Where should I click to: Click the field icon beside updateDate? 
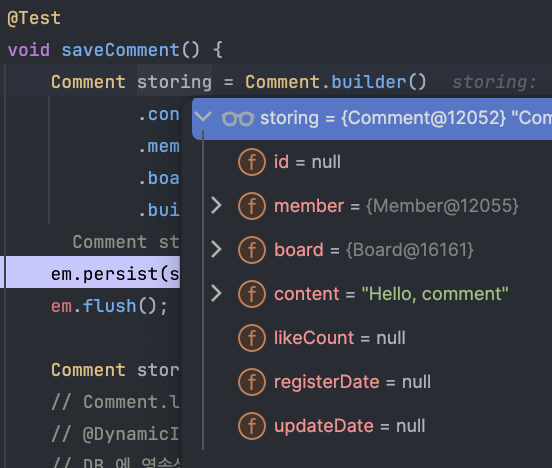[252, 426]
